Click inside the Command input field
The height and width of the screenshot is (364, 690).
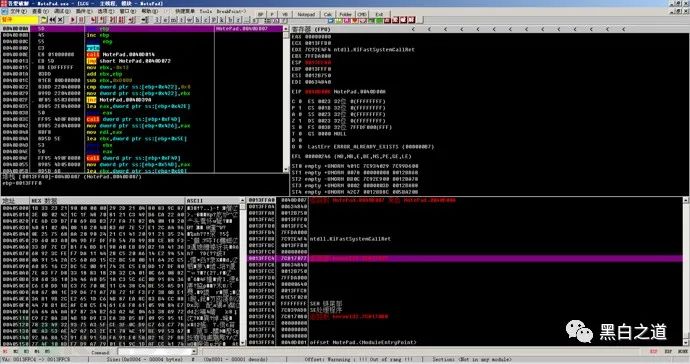coord(154,352)
